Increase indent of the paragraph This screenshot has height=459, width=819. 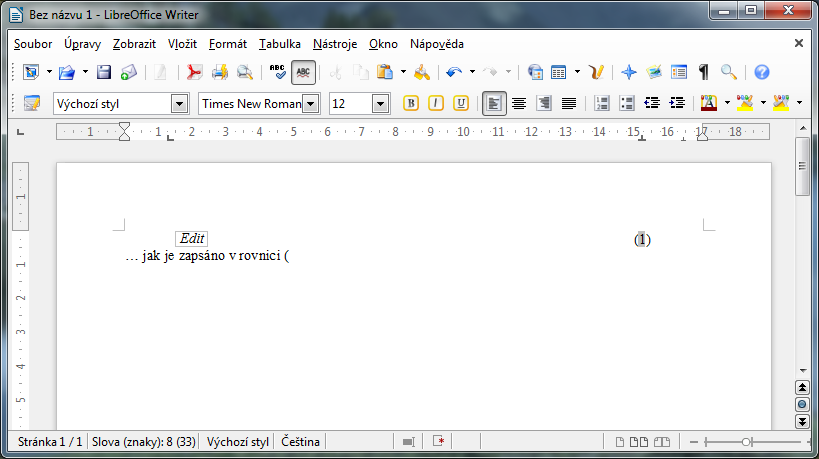677,103
